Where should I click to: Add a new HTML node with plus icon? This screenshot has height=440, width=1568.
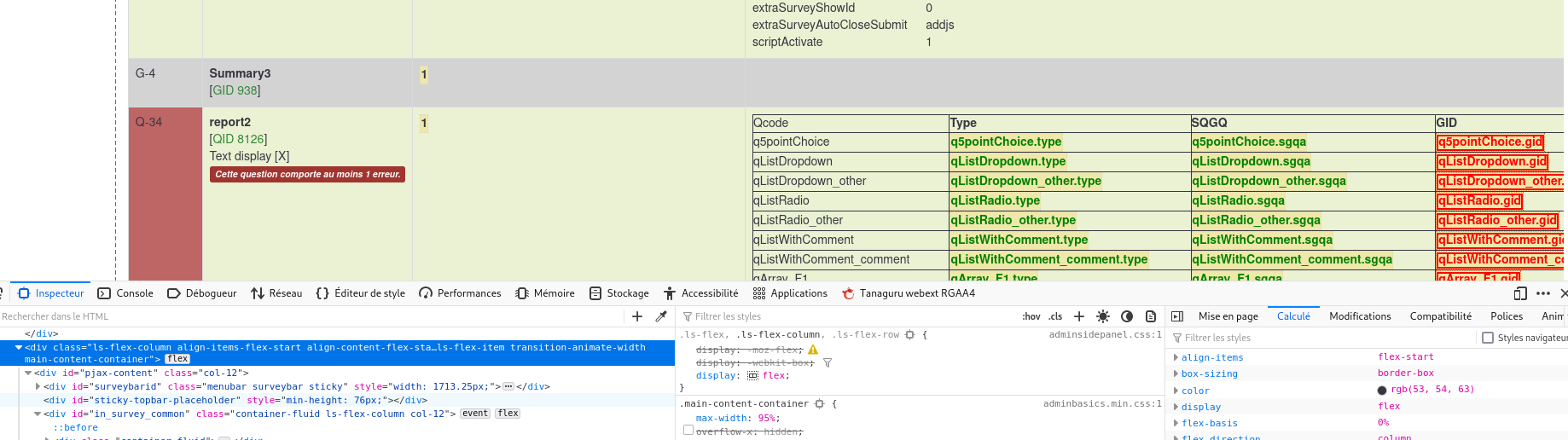tap(637, 316)
